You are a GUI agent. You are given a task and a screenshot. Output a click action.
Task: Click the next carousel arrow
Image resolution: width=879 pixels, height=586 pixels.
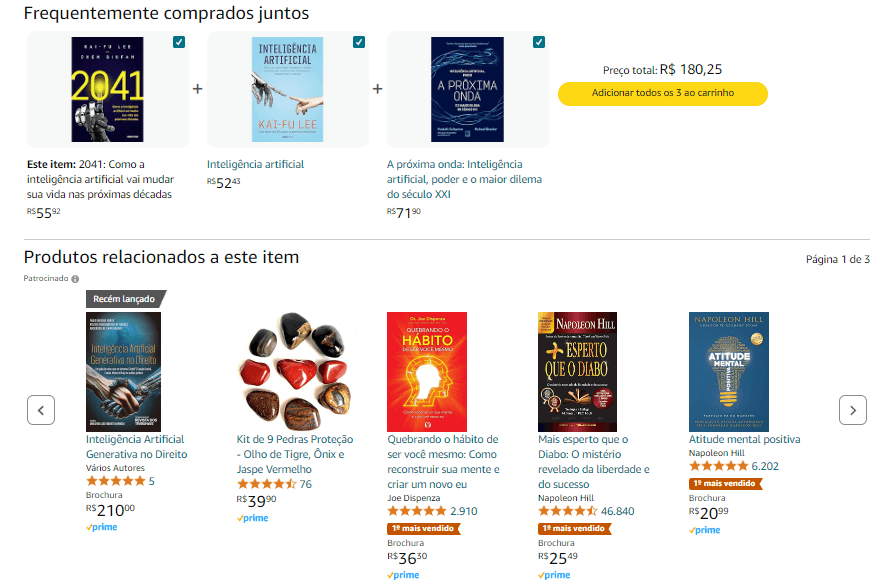tap(852, 410)
